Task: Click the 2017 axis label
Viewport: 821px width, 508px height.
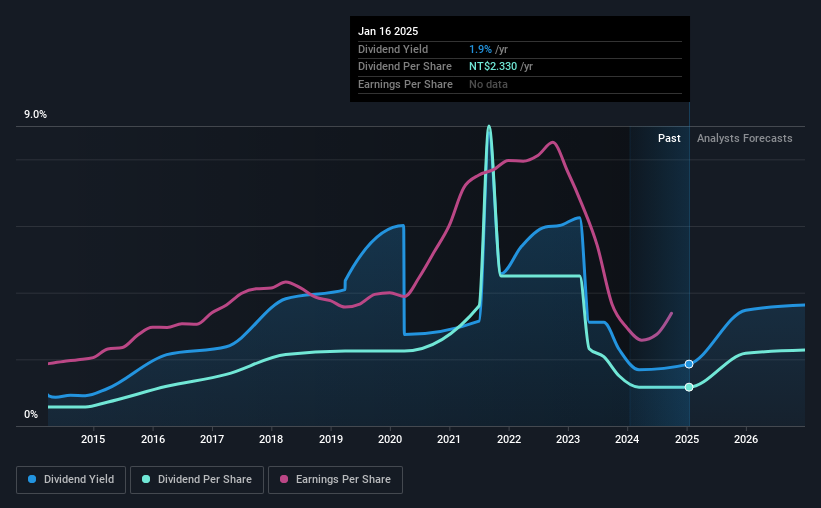Action: pyautogui.click(x=212, y=439)
